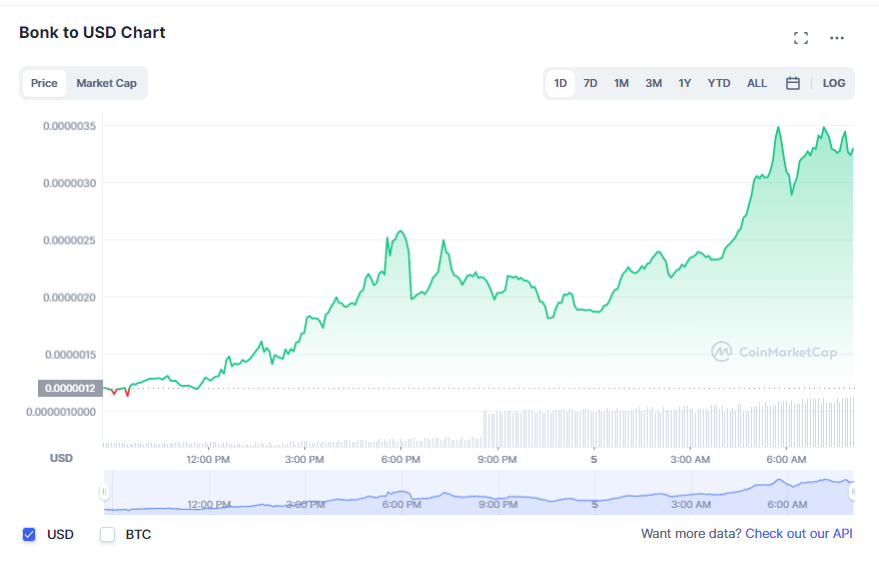The height and width of the screenshot is (570, 879).
Task: Grab the right range slider handle
Action: click(852, 492)
